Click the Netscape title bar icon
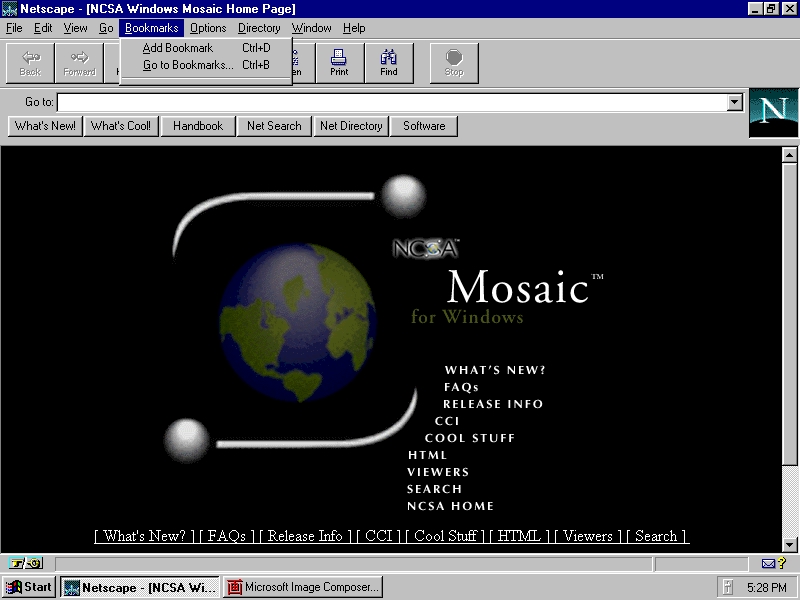The image size is (800, 600). (10, 9)
